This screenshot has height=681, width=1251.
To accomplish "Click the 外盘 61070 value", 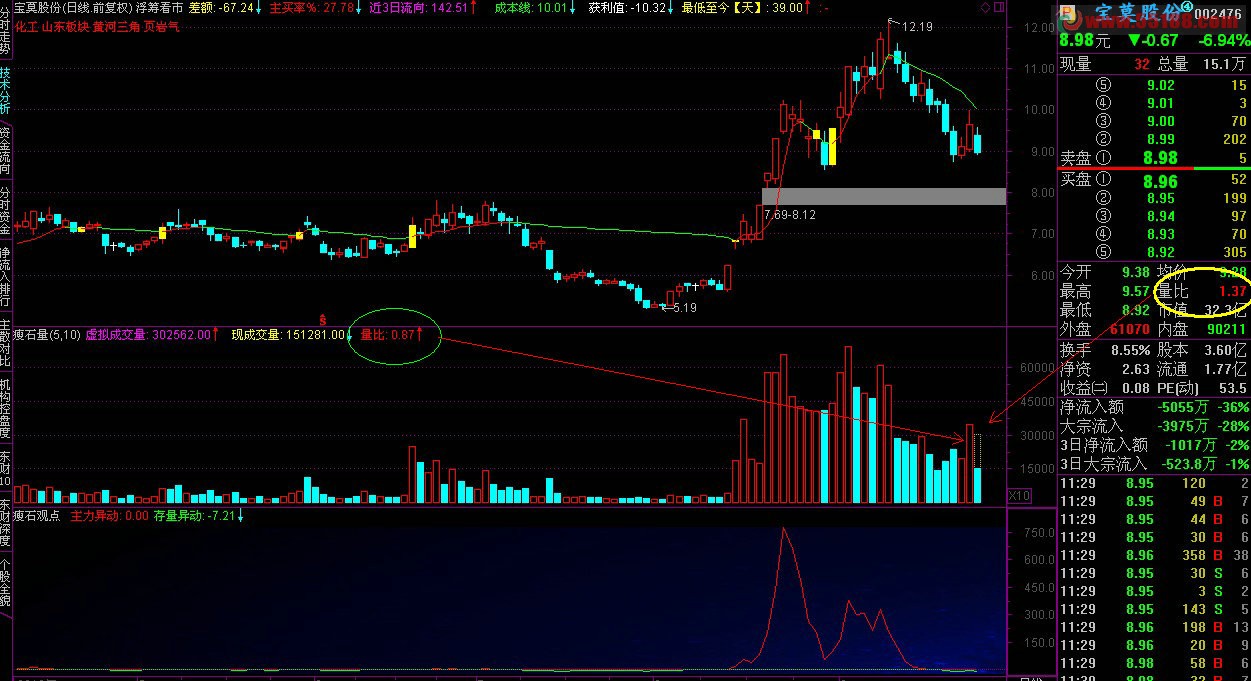I will coord(1129,328).
